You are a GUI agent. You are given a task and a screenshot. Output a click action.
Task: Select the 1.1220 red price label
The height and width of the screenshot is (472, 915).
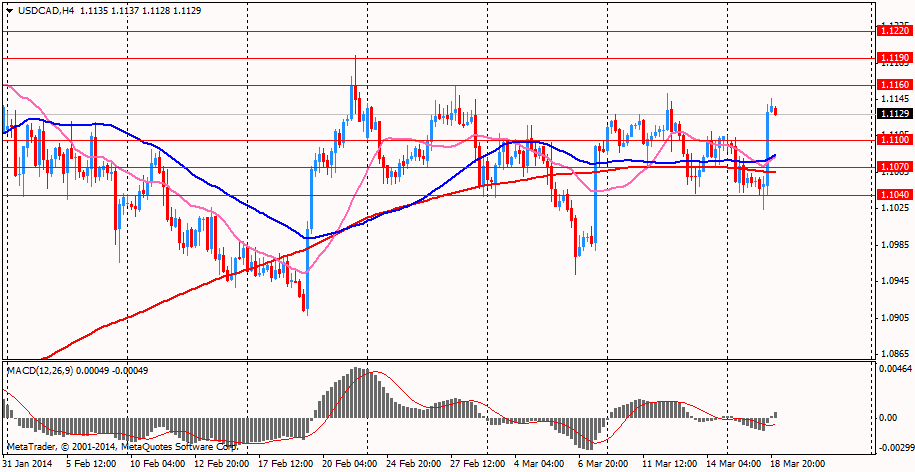(892, 31)
